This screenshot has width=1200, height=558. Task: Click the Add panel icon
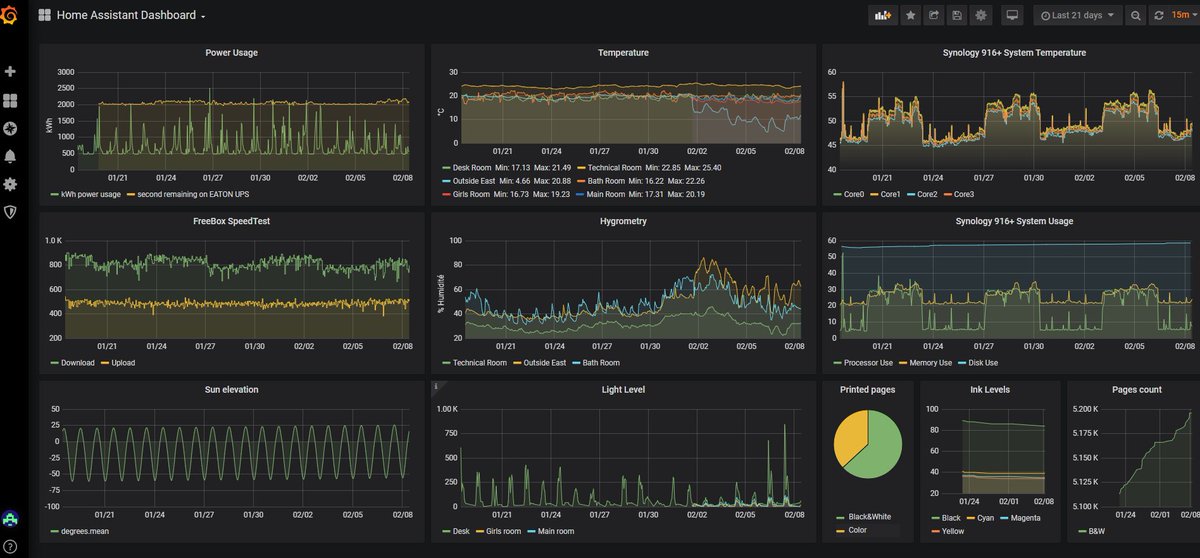(x=883, y=15)
